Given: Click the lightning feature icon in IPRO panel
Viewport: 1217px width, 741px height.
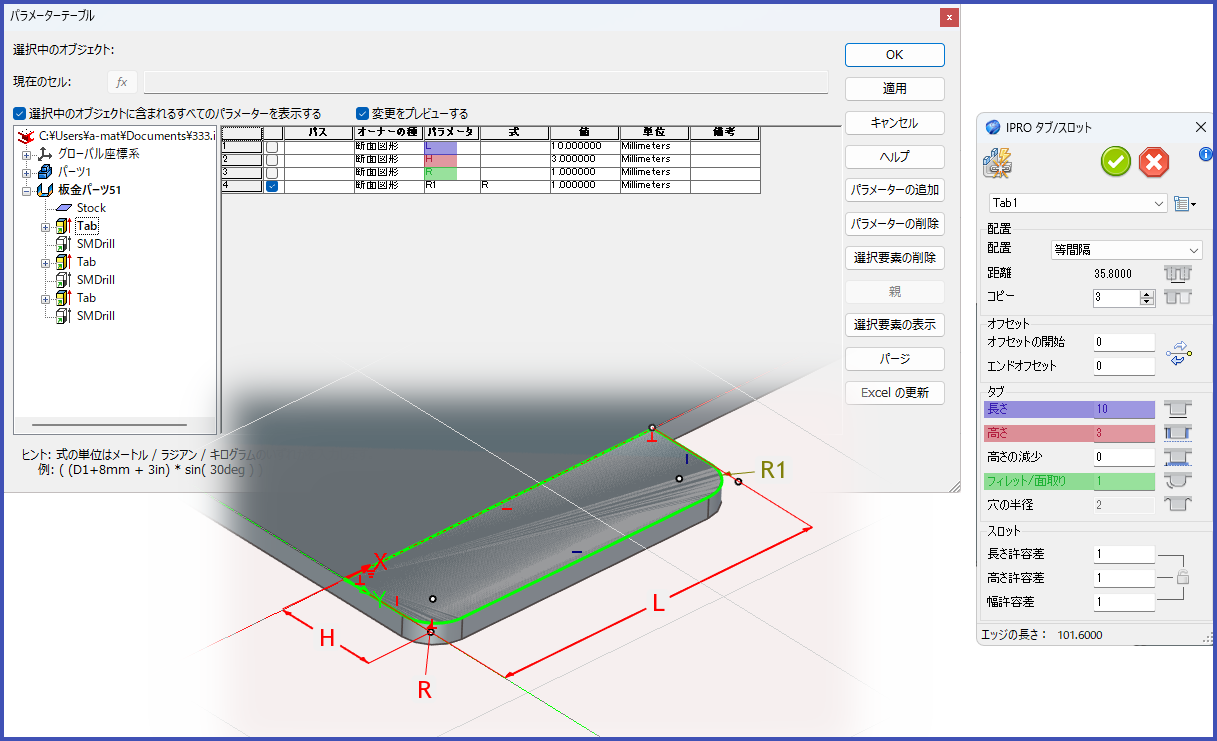Looking at the screenshot, I should 998,163.
